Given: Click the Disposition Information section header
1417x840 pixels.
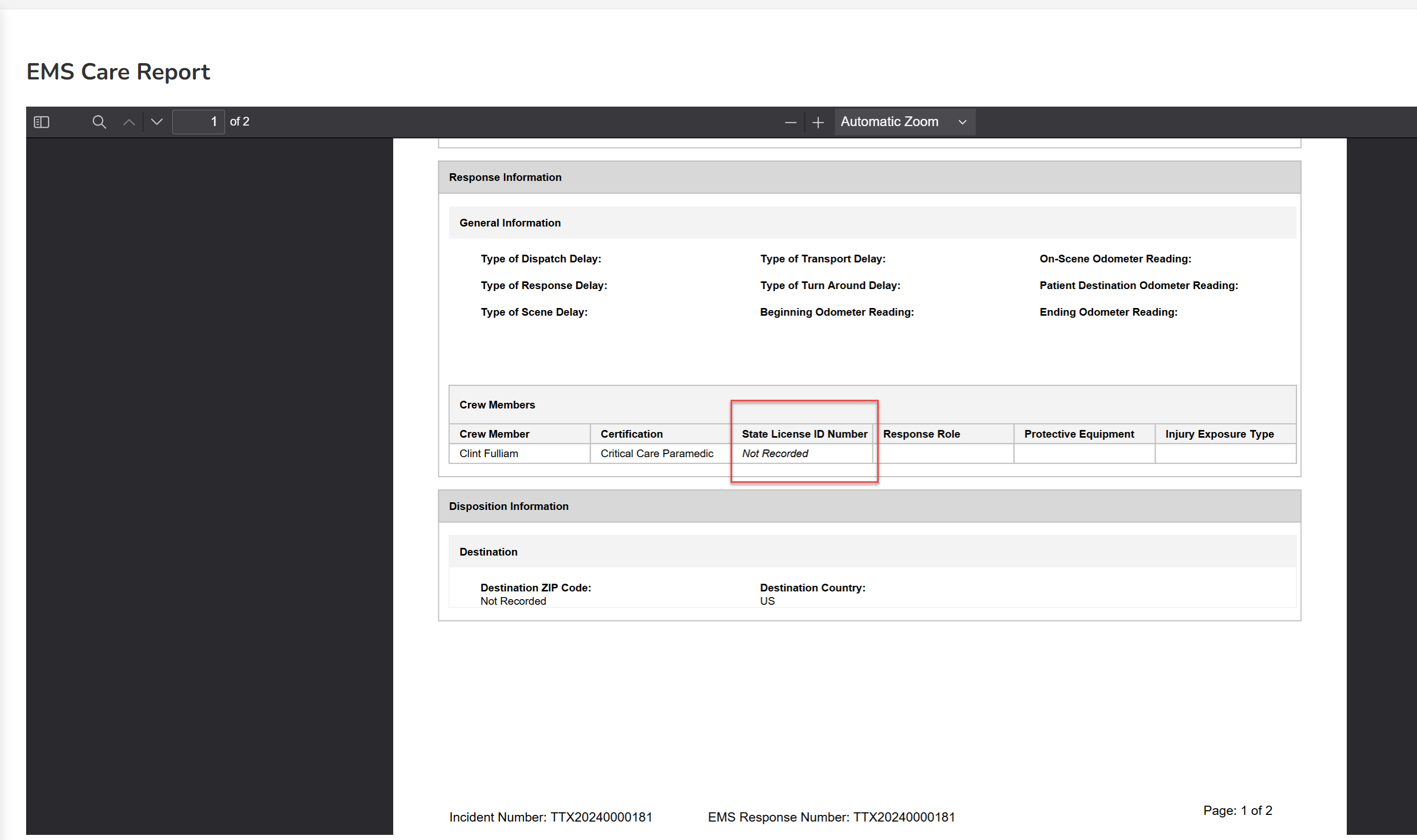Looking at the screenshot, I should point(509,506).
